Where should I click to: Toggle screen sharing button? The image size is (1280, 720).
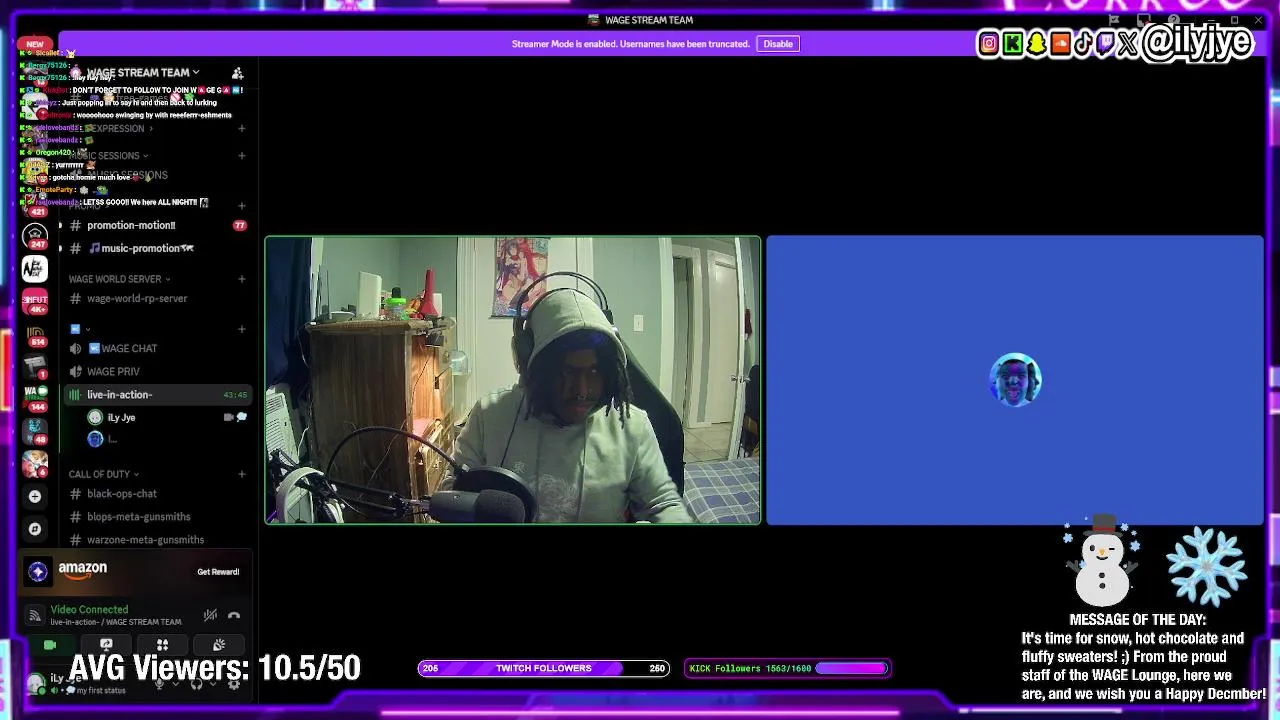pos(106,645)
